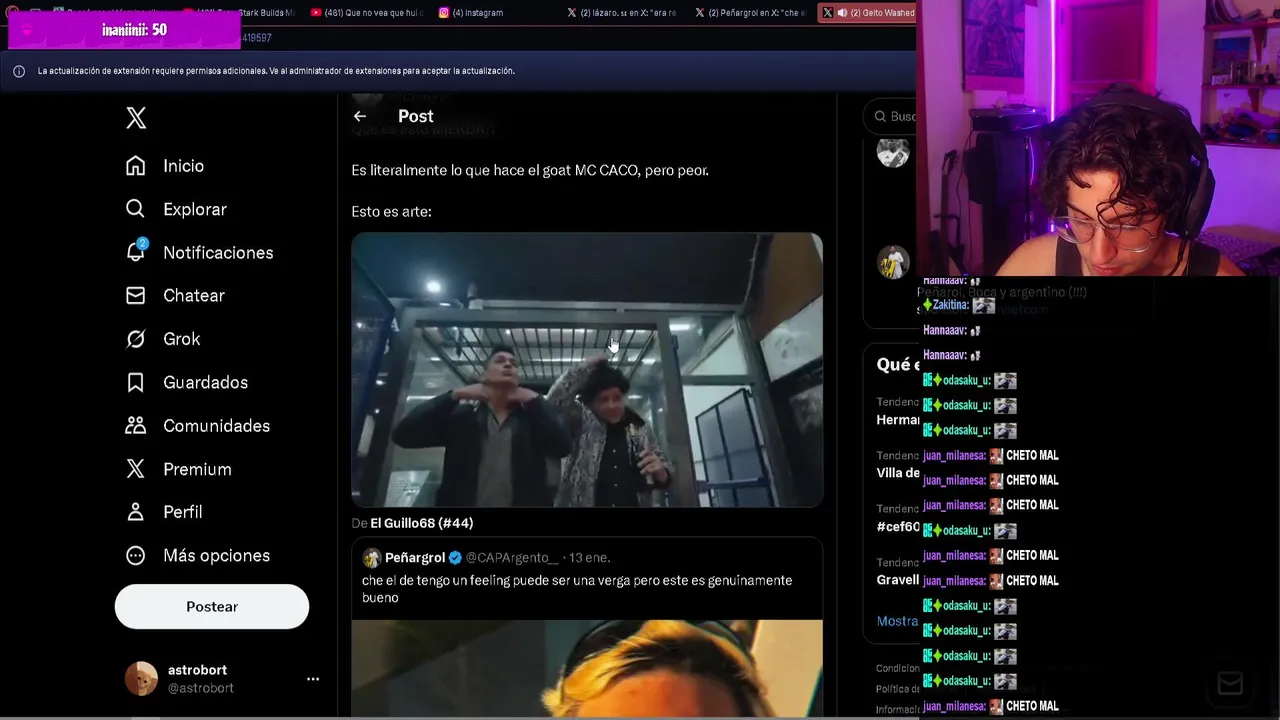Switch to the Peñargrol en X tab
The width and height of the screenshot is (1280, 720).
[751, 13]
